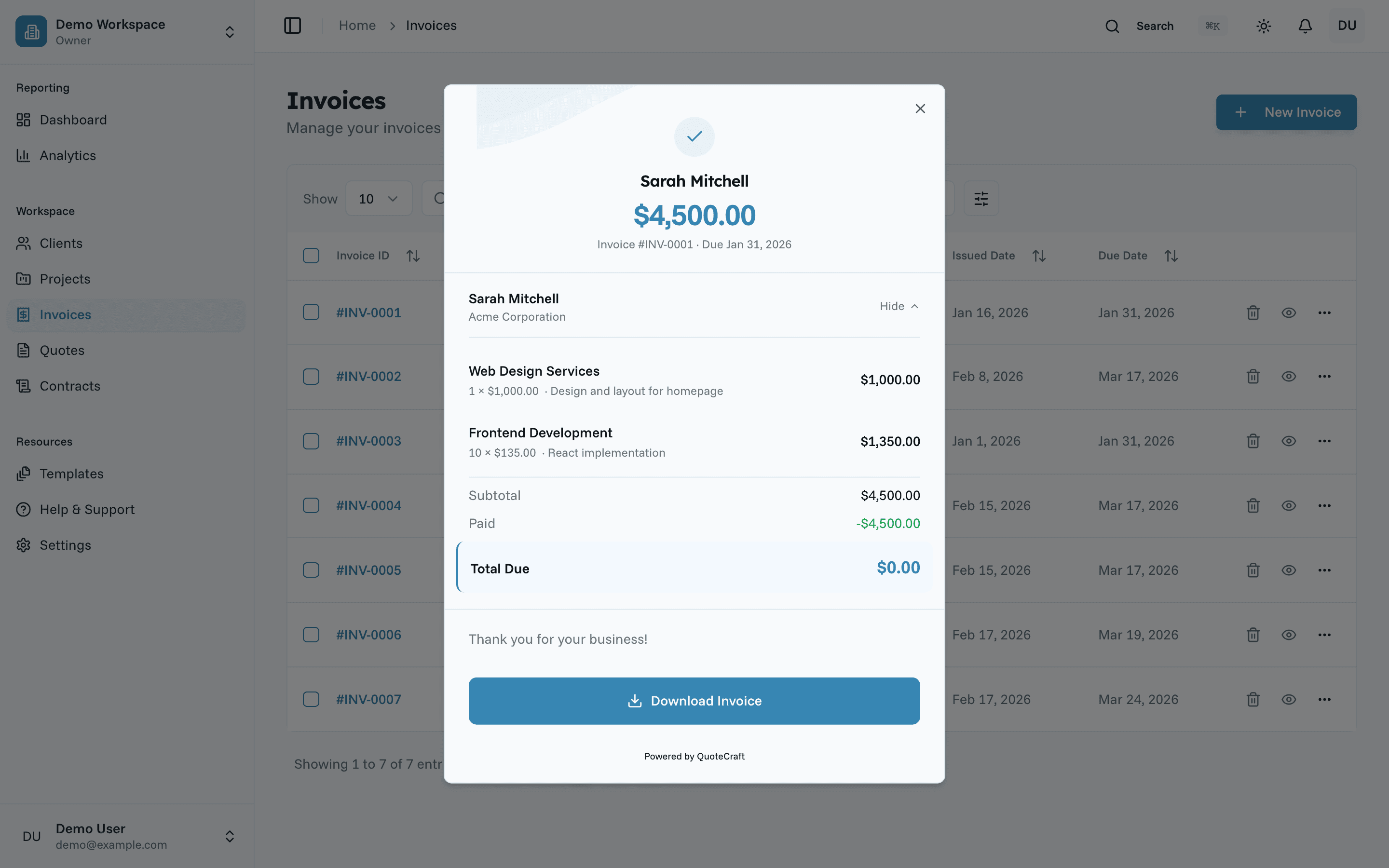Image resolution: width=1389 pixels, height=868 pixels.
Task: Check the checkbox for invoice #INV-0001
Action: [311, 312]
